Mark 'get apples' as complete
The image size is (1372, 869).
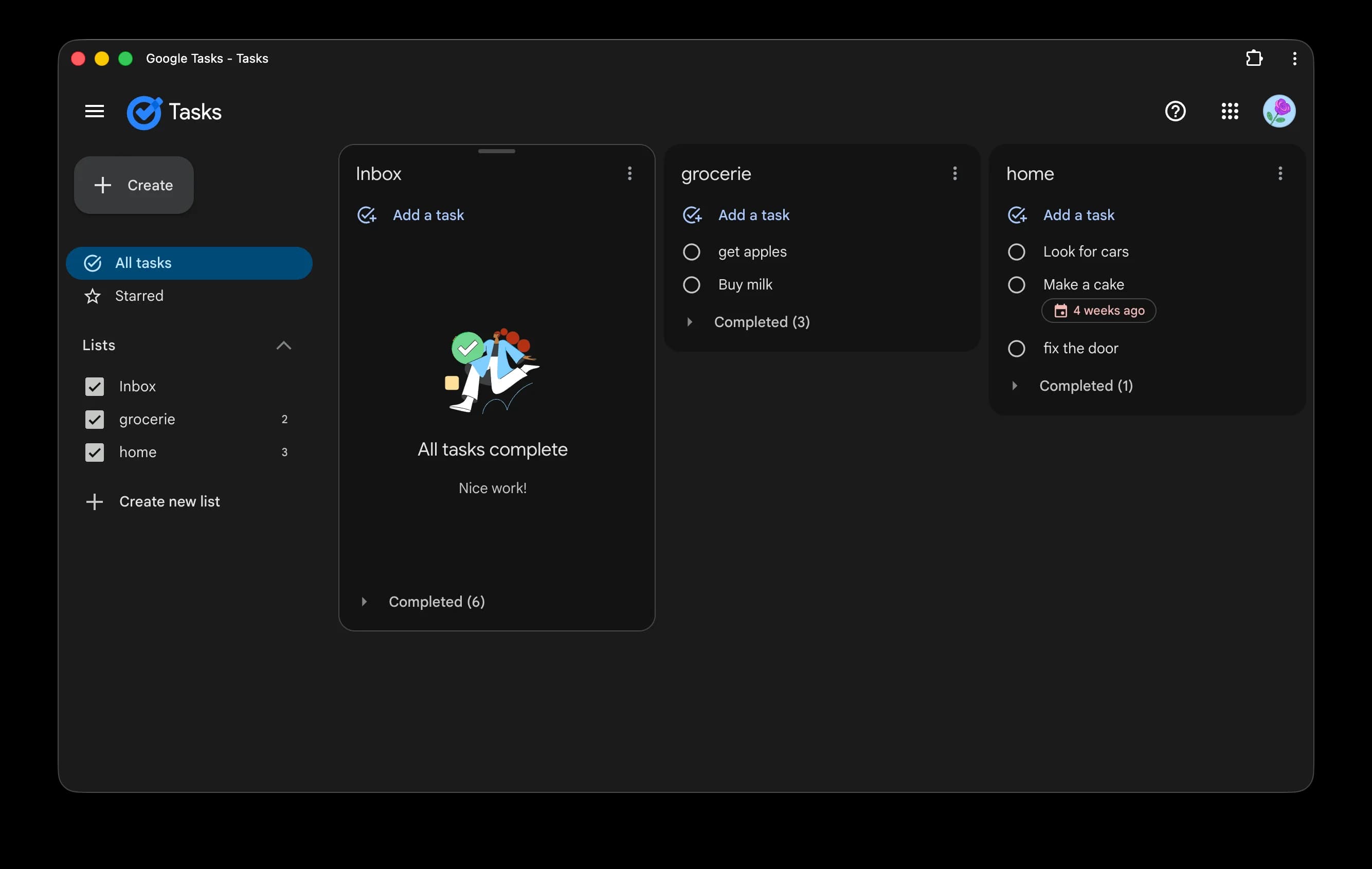[x=691, y=251]
